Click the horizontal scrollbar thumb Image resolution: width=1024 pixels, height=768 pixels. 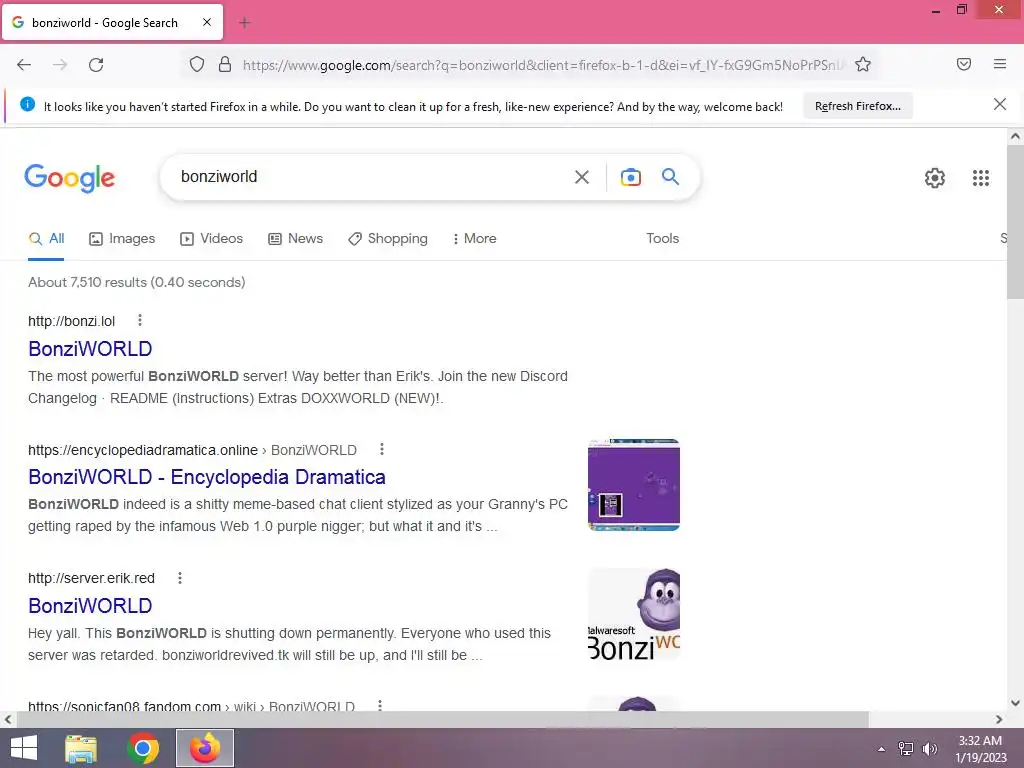tap(443, 720)
